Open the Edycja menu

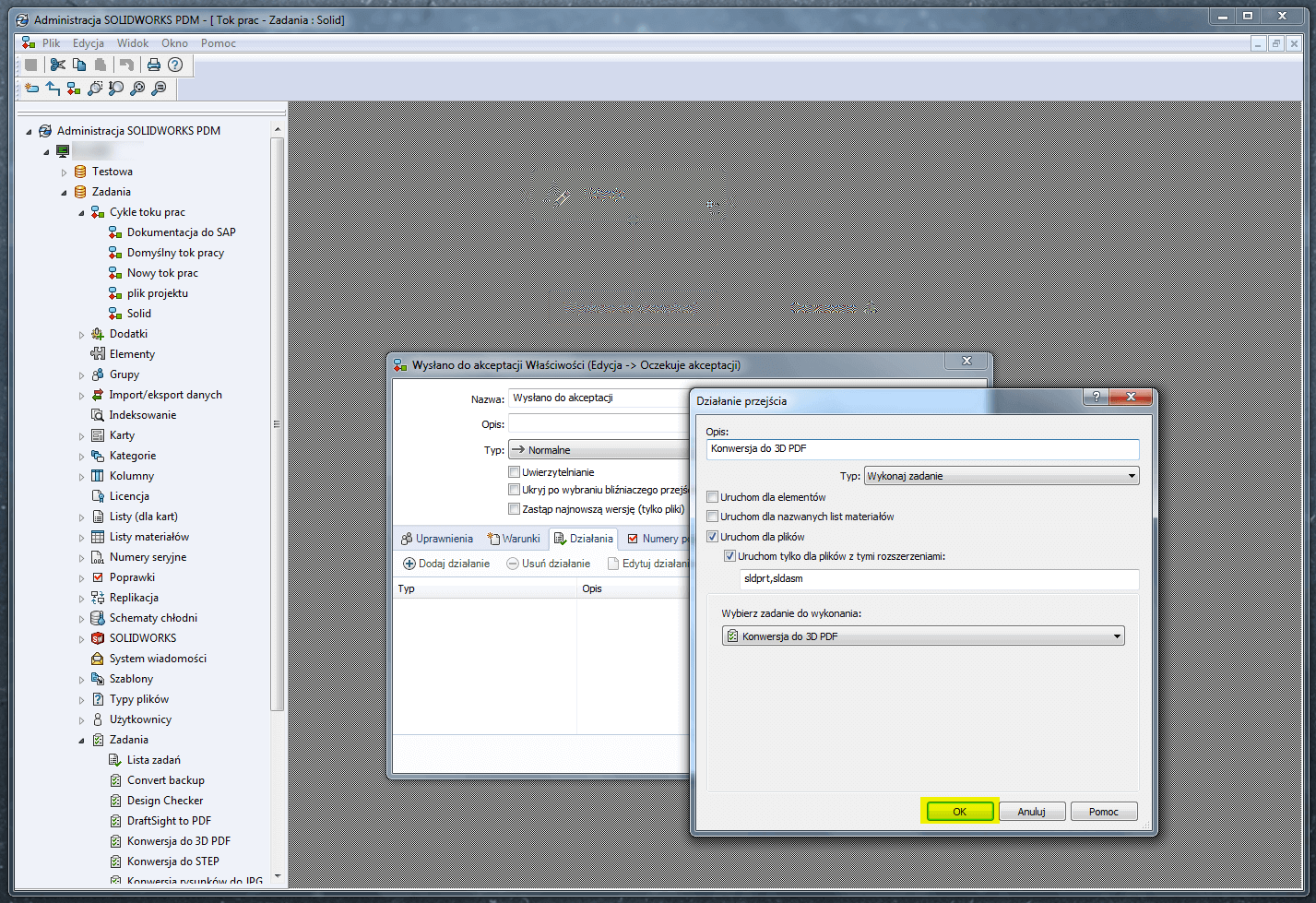point(88,42)
